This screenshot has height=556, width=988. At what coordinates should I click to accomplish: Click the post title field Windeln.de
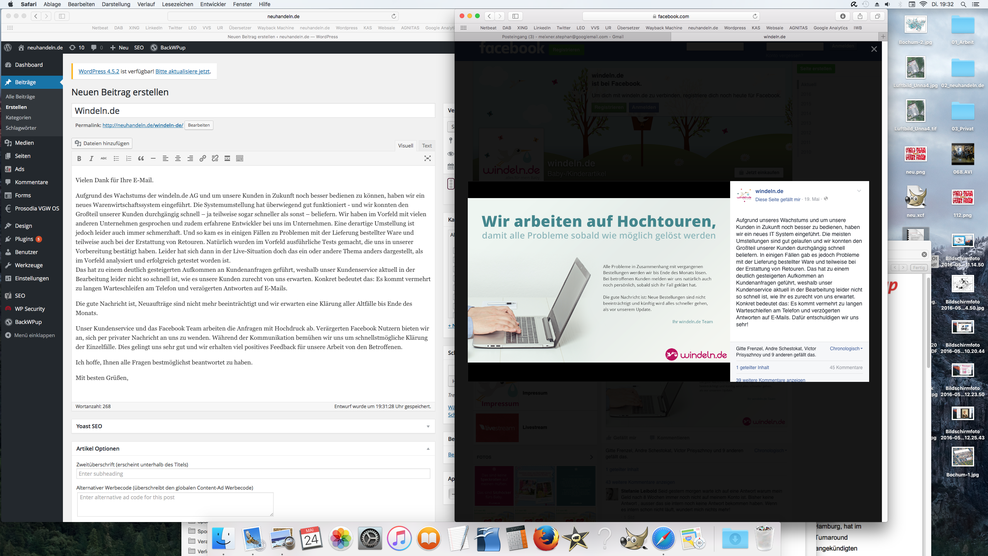tap(253, 110)
